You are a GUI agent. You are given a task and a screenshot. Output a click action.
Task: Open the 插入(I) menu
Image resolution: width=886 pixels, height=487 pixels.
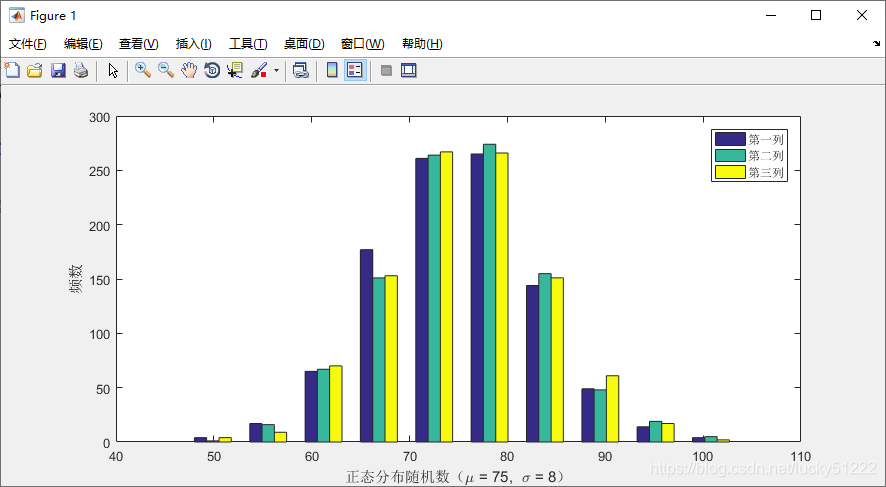193,44
